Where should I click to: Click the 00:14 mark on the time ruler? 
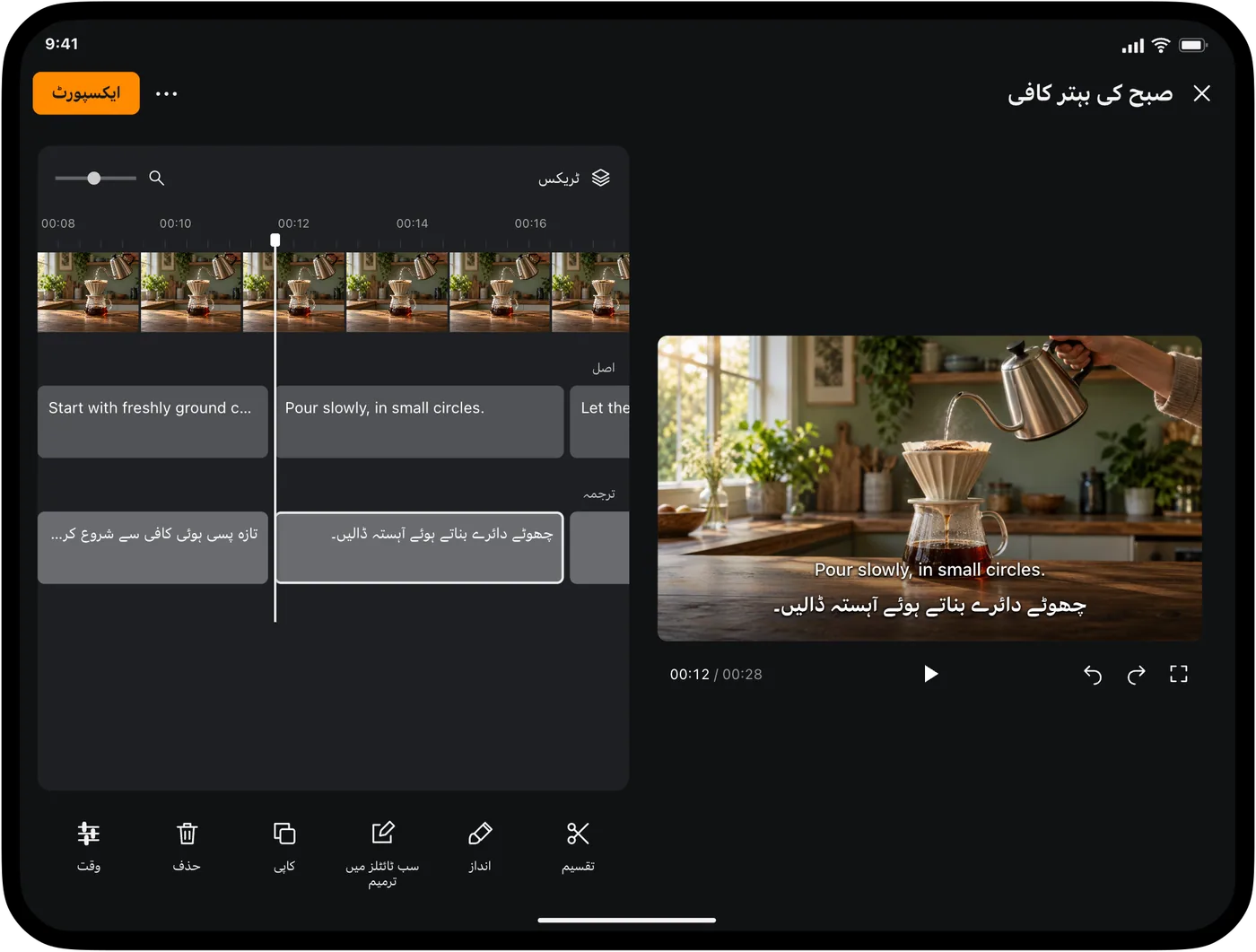click(413, 223)
